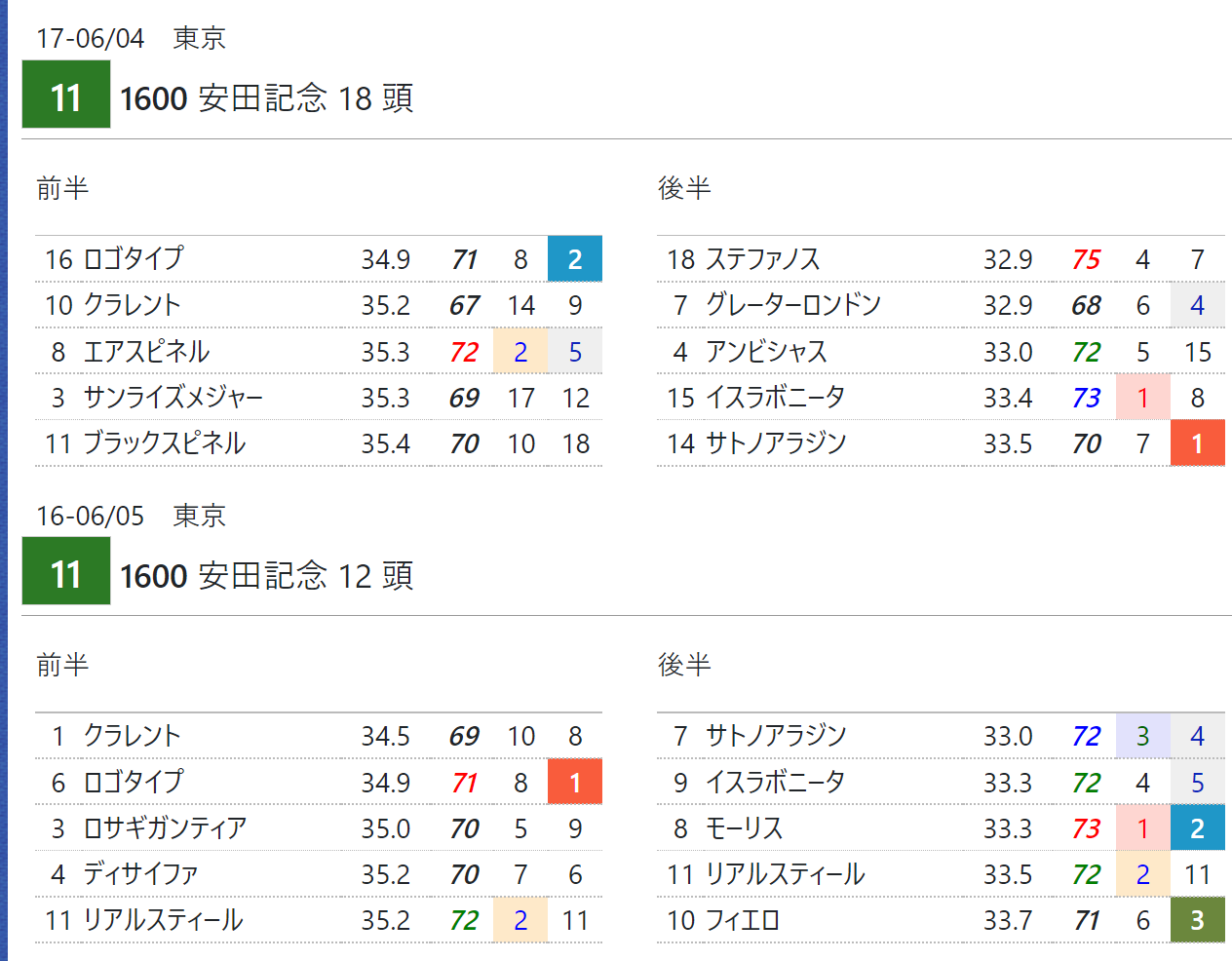The image size is (1232, 961).
Task: Click the red 75 rating for ステファノス
Action: (x=1086, y=259)
